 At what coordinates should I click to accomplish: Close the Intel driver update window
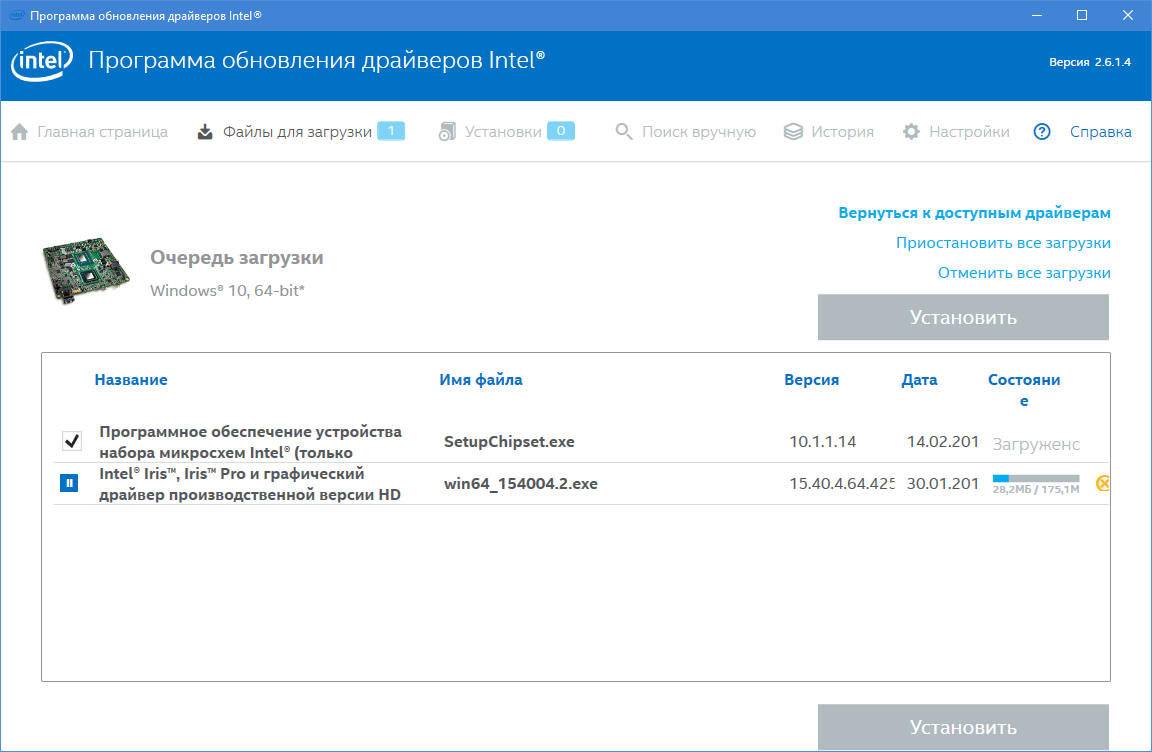pyautogui.click(x=1128, y=15)
